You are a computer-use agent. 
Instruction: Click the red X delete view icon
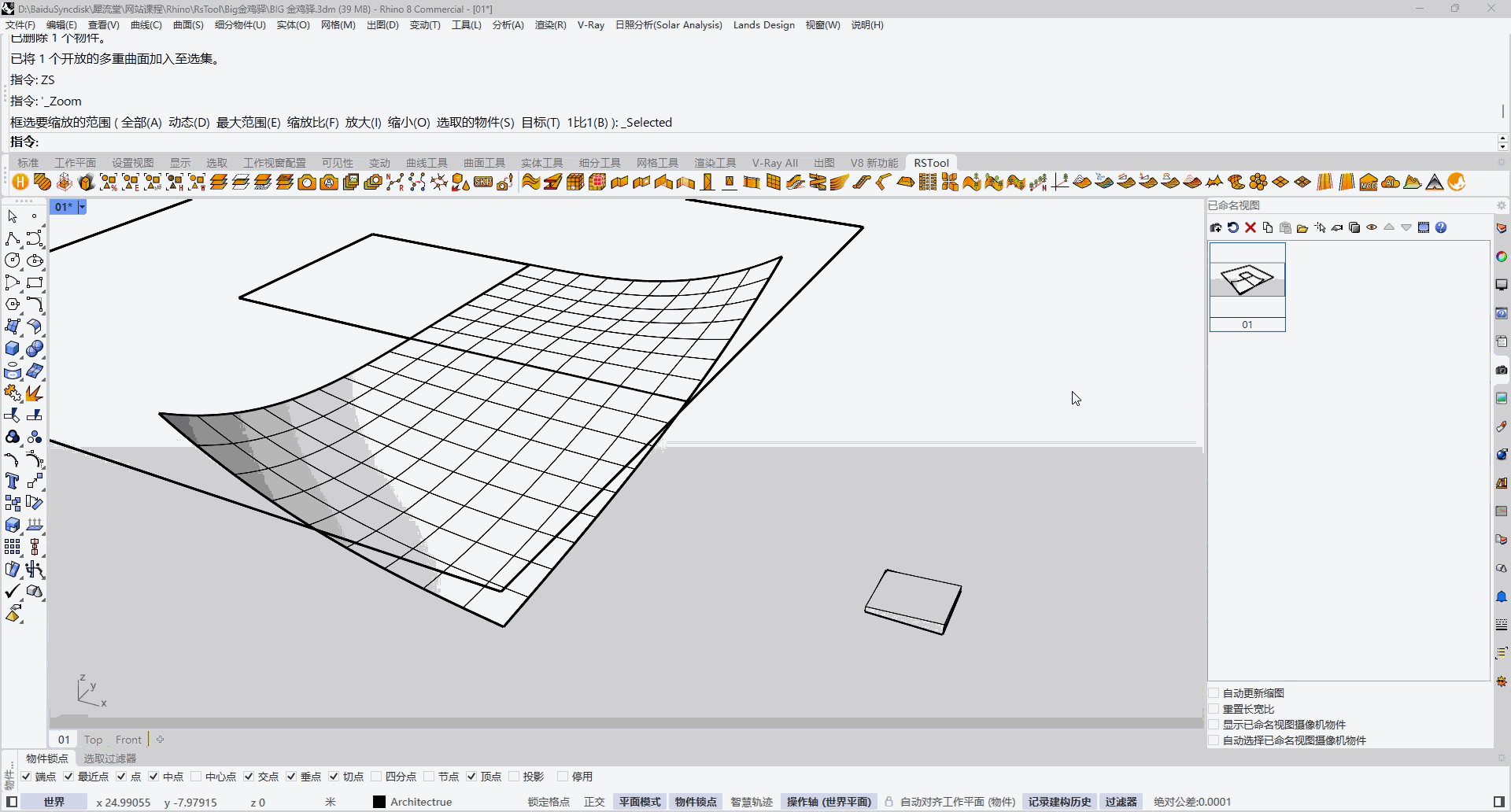pyautogui.click(x=1251, y=228)
